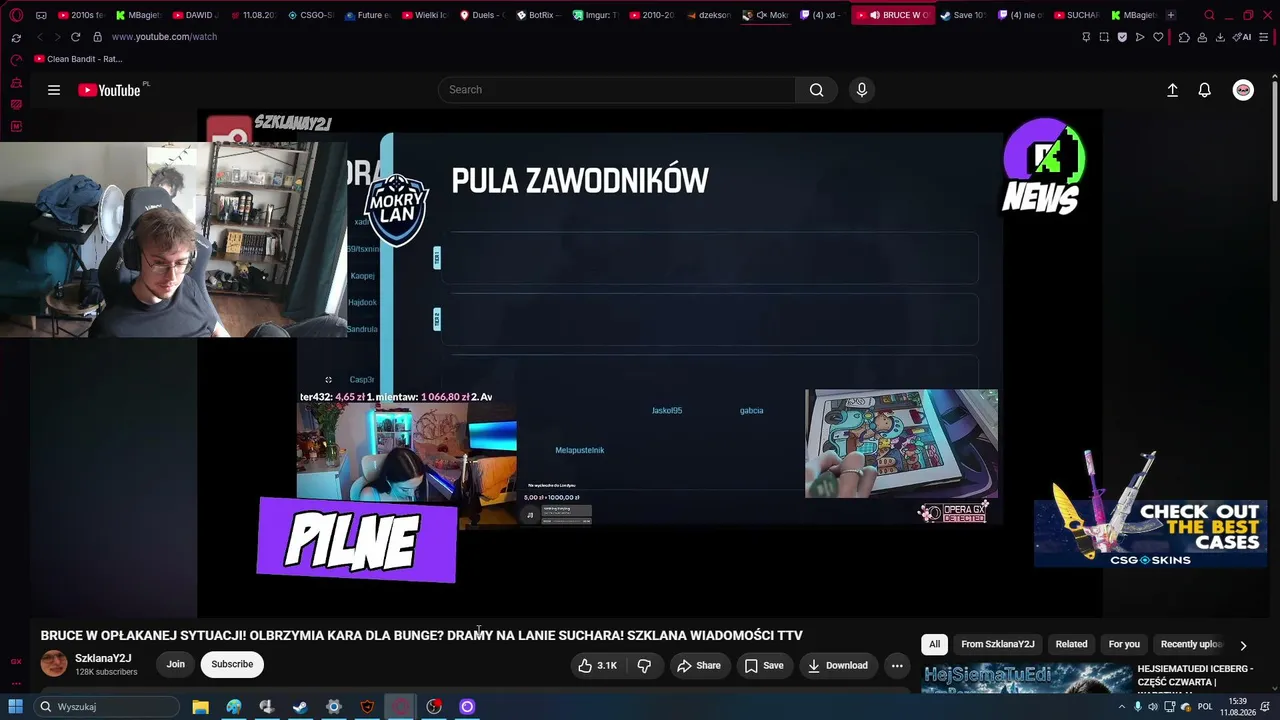Open the Windows Start menu
The height and width of the screenshot is (720, 1280).
click(15, 707)
